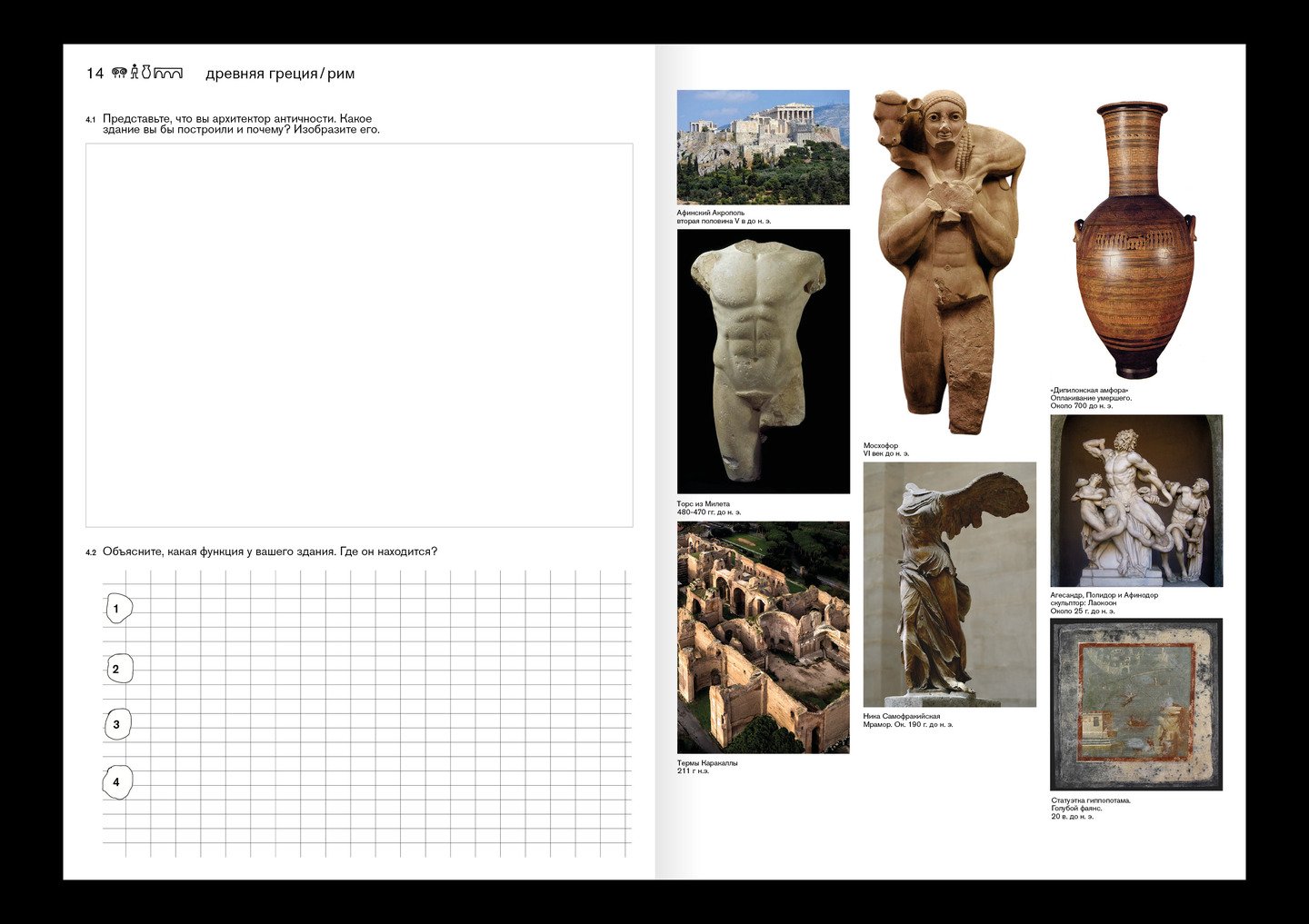
Task: Click the 'древняя греция/рим' heading
Action: pos(280,74)
